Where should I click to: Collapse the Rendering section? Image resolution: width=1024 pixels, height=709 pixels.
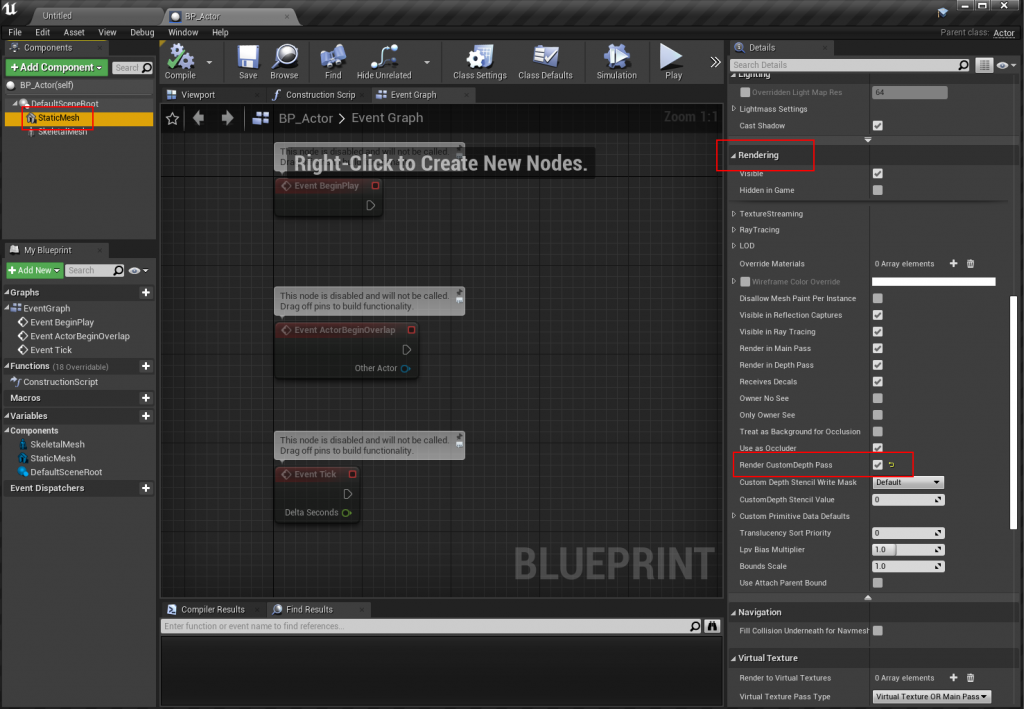click(733, 155)
